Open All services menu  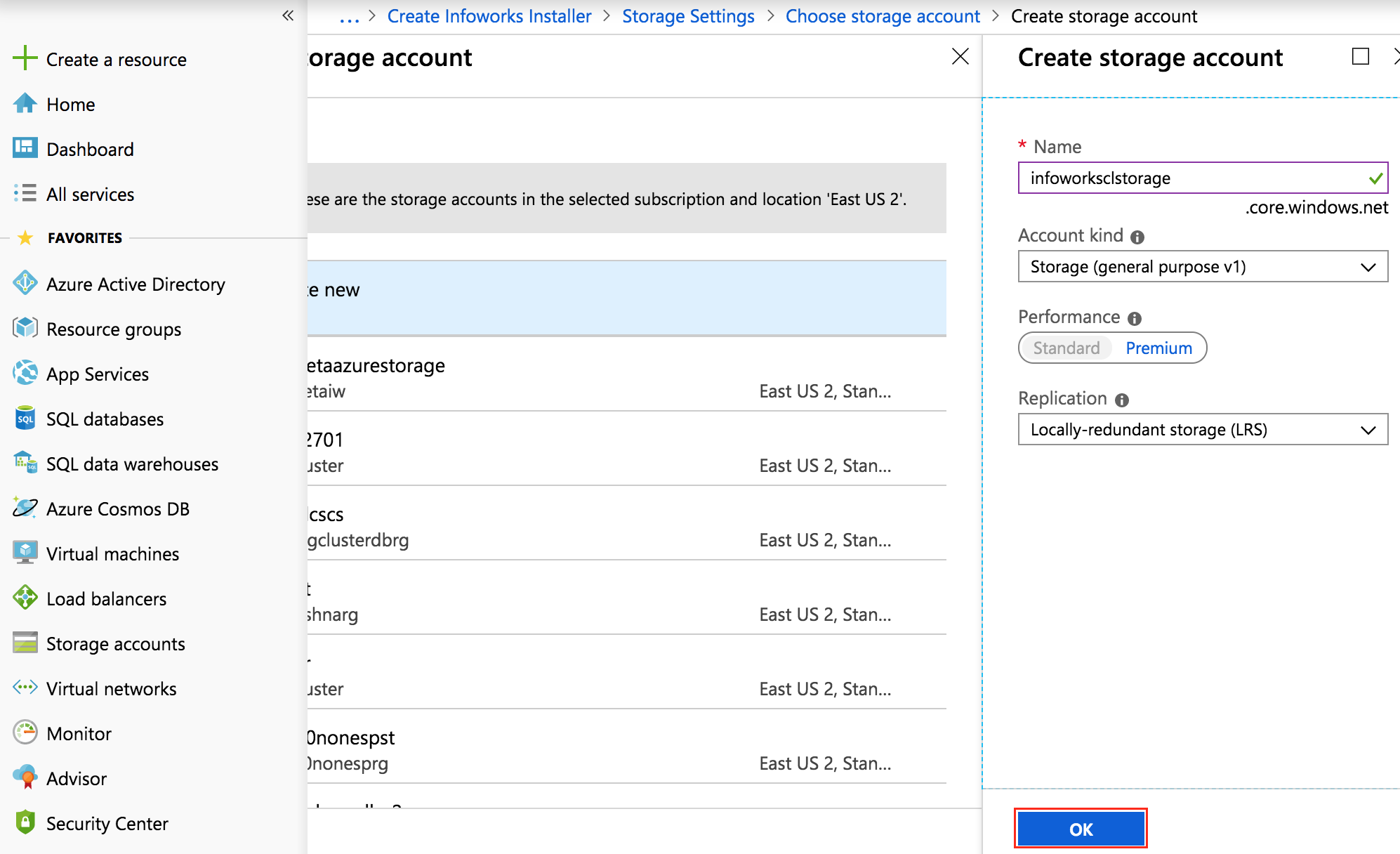pyautogui.click(x=90, y=194)
